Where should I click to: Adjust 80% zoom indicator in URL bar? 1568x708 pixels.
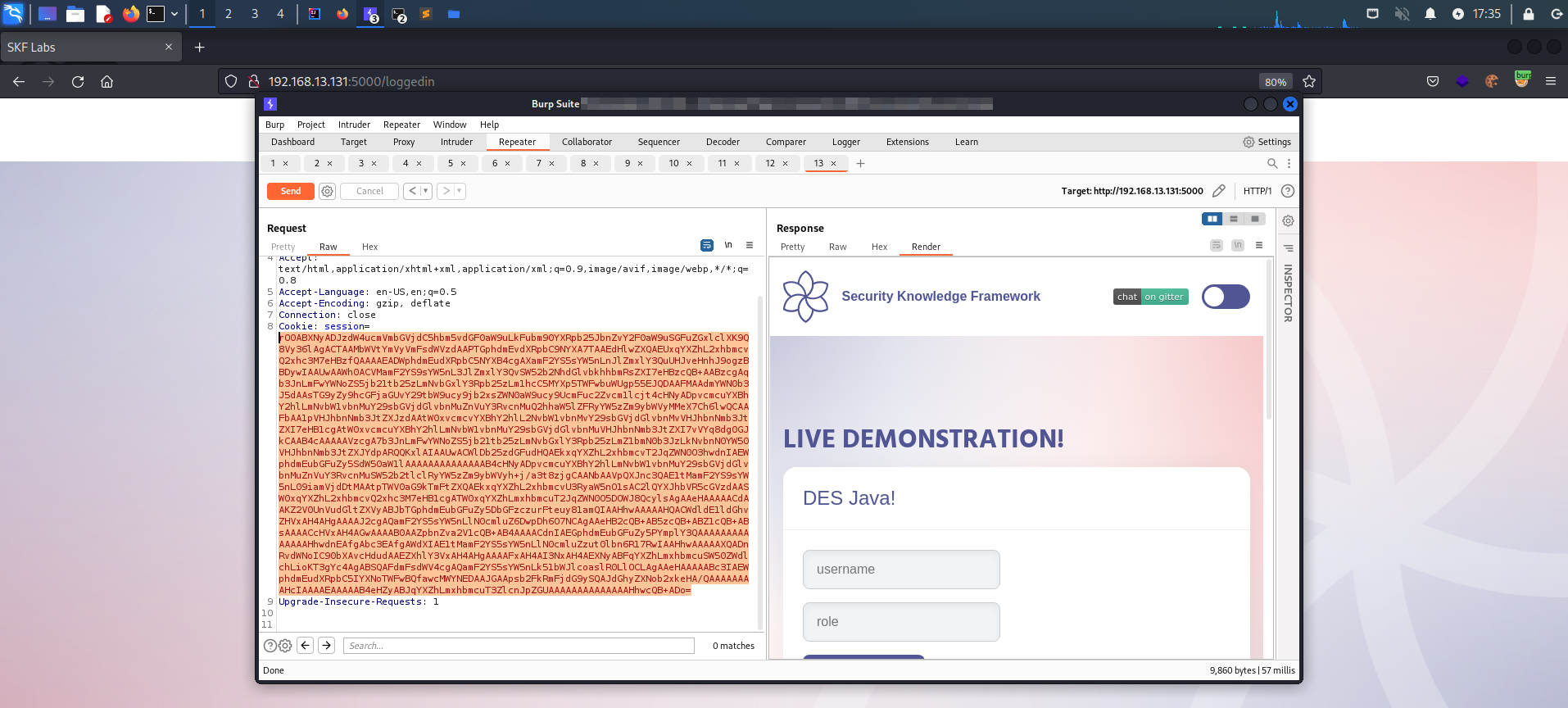(1276, 81)
